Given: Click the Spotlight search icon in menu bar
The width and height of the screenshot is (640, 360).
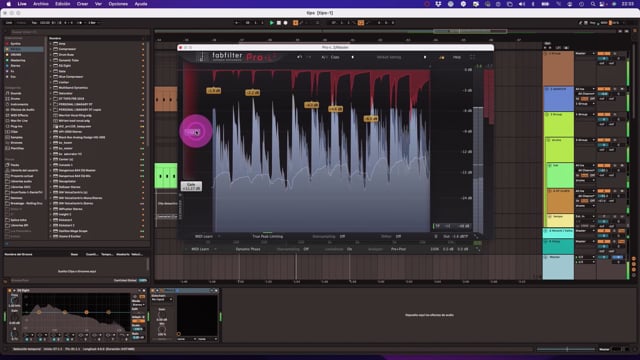Looking at the screenshot, I should (593, 4).
